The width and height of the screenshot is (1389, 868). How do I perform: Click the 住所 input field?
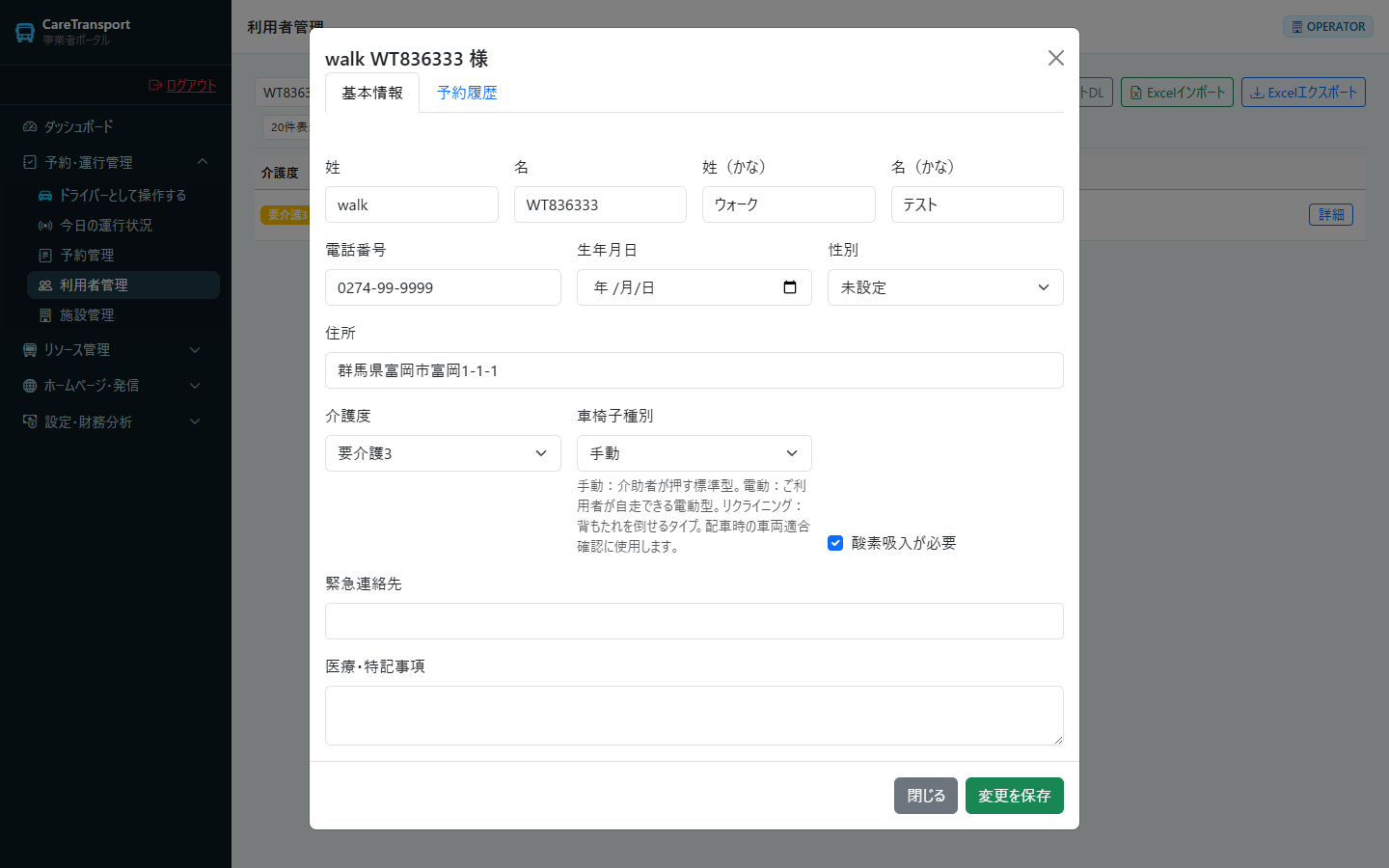pos(694,370)
